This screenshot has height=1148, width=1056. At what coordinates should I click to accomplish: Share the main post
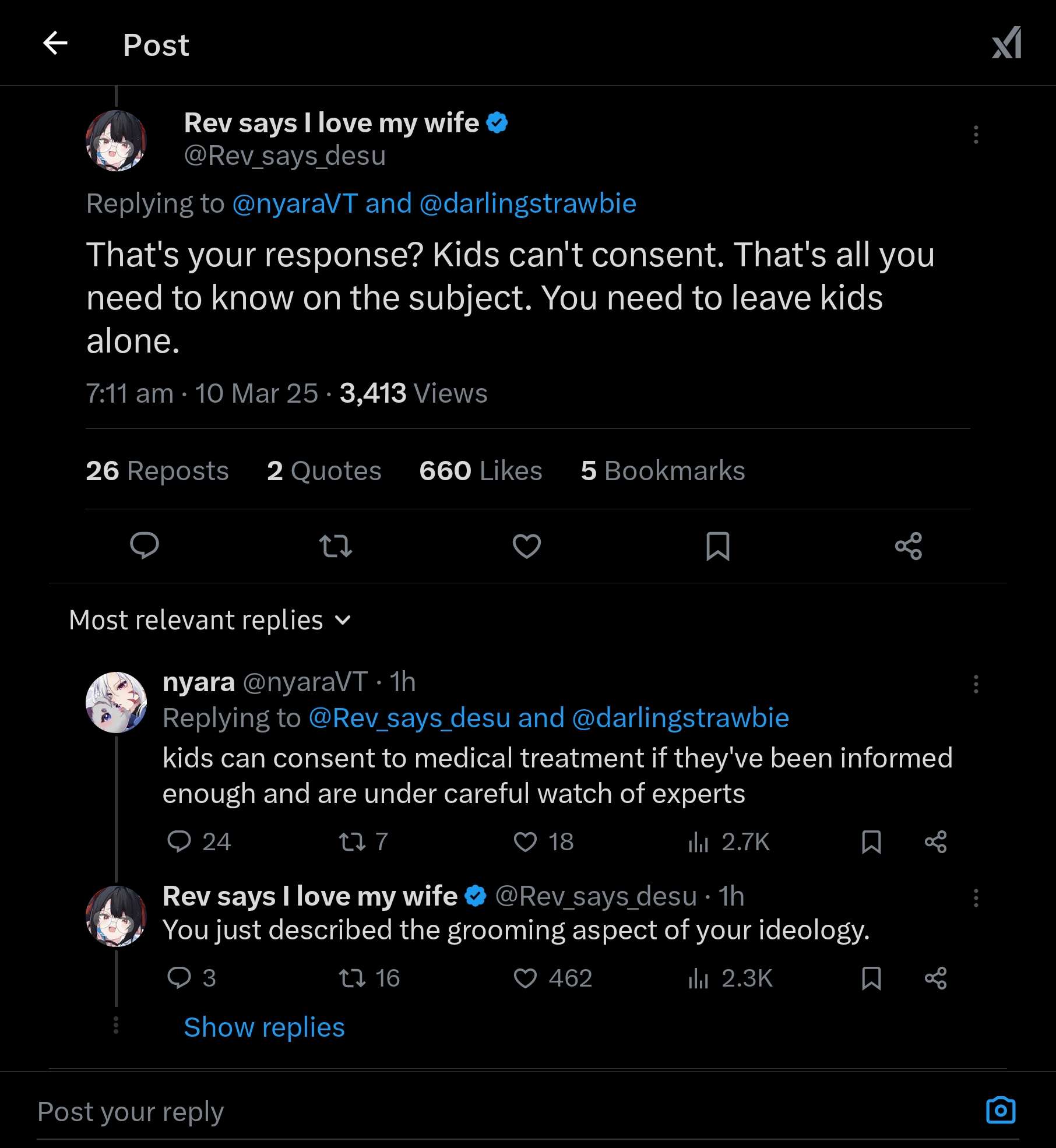pyautogui.click(x=908, y=546)
